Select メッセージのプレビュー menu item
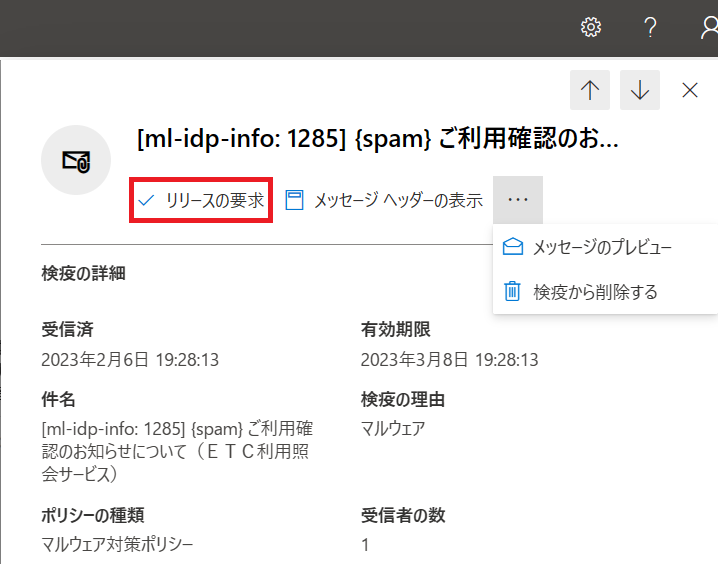The height and width of the screenshot is (564, 718). pos(605,247)
